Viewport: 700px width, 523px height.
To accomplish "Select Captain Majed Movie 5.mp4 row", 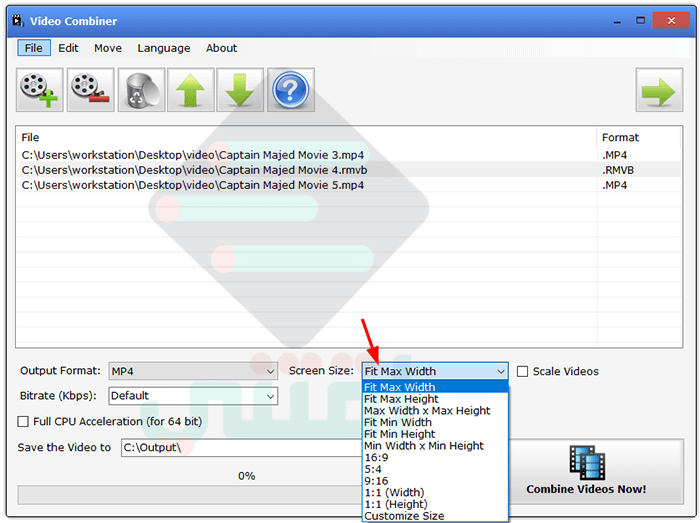I will point(349,185).
